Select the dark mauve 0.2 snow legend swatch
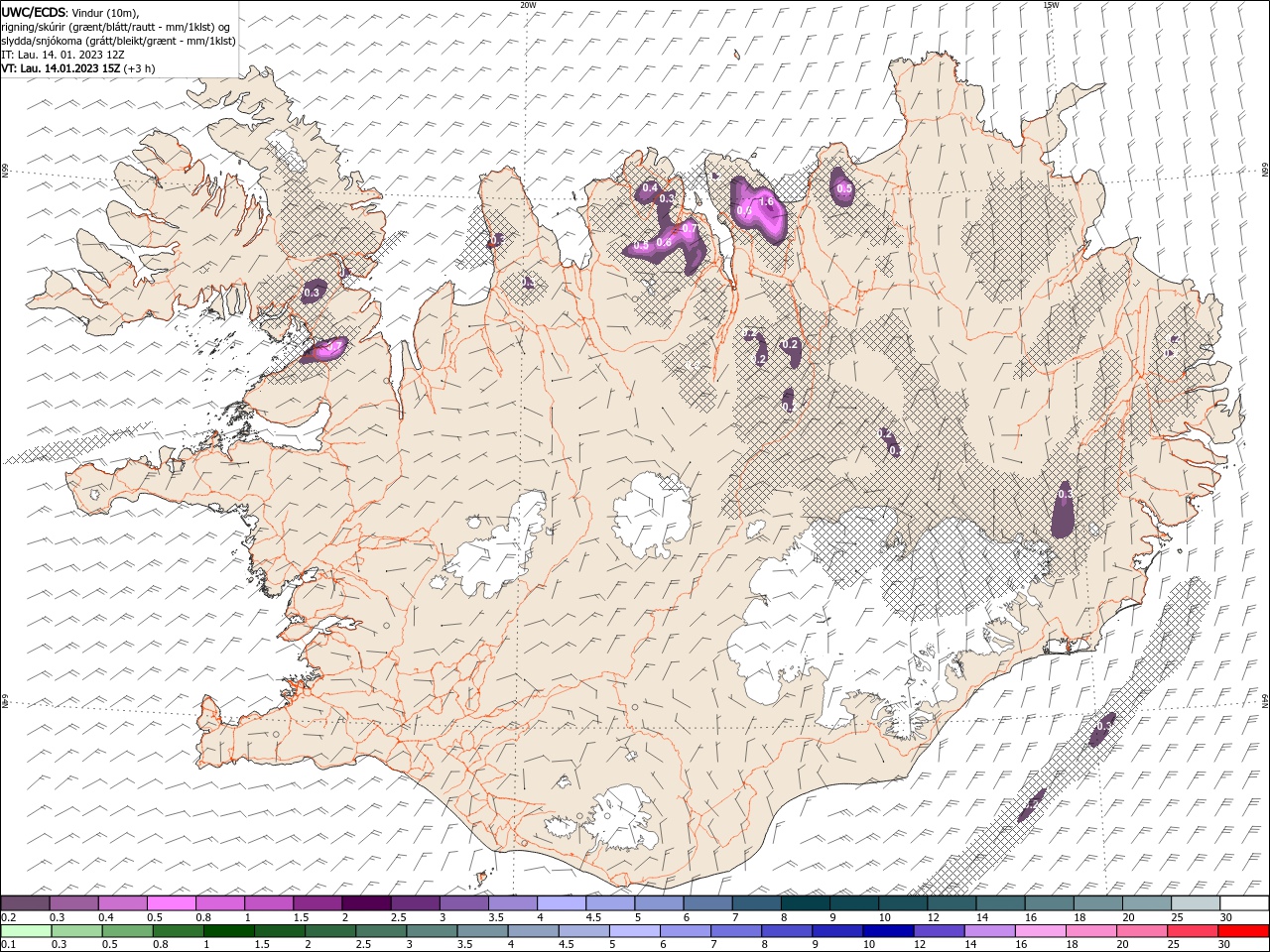 click(x=25, y=903)
